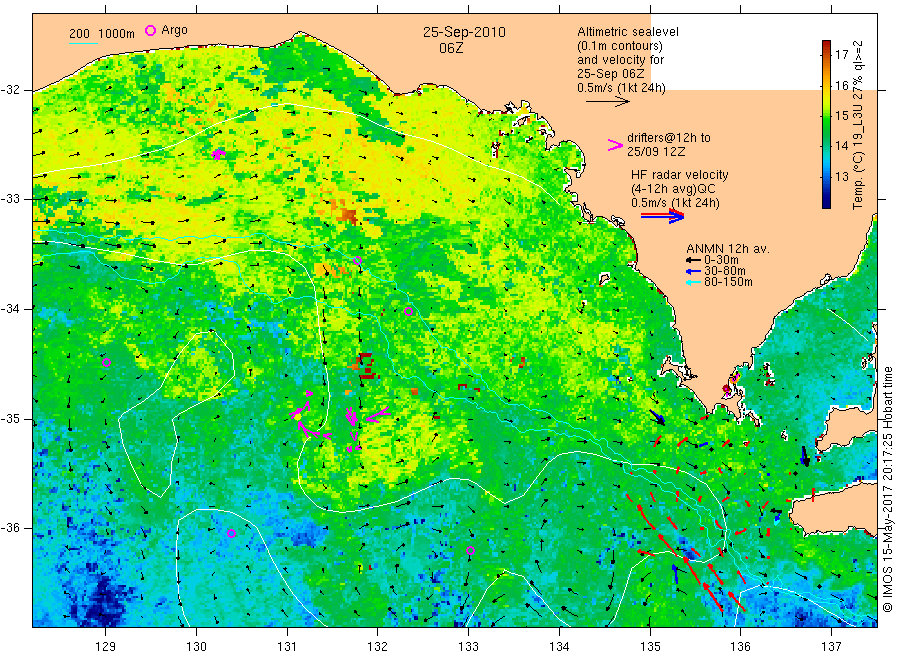Click the IMOS copyright timestamp text
900x660 pixels.
point(888,489)
